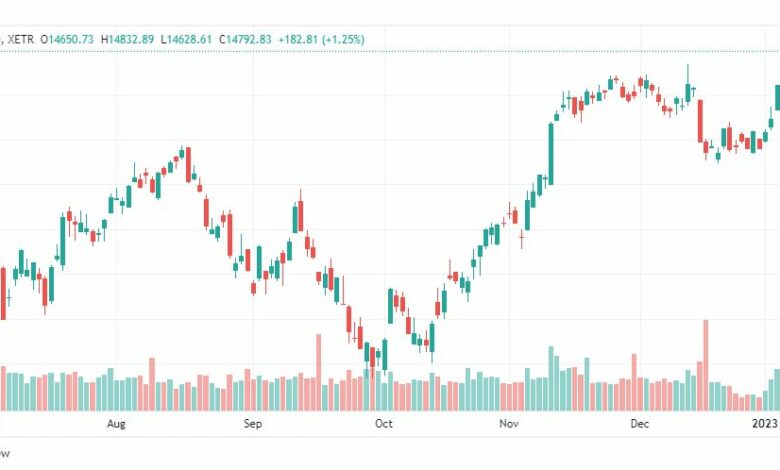Click the XETR exchange label

coord(20,39)
